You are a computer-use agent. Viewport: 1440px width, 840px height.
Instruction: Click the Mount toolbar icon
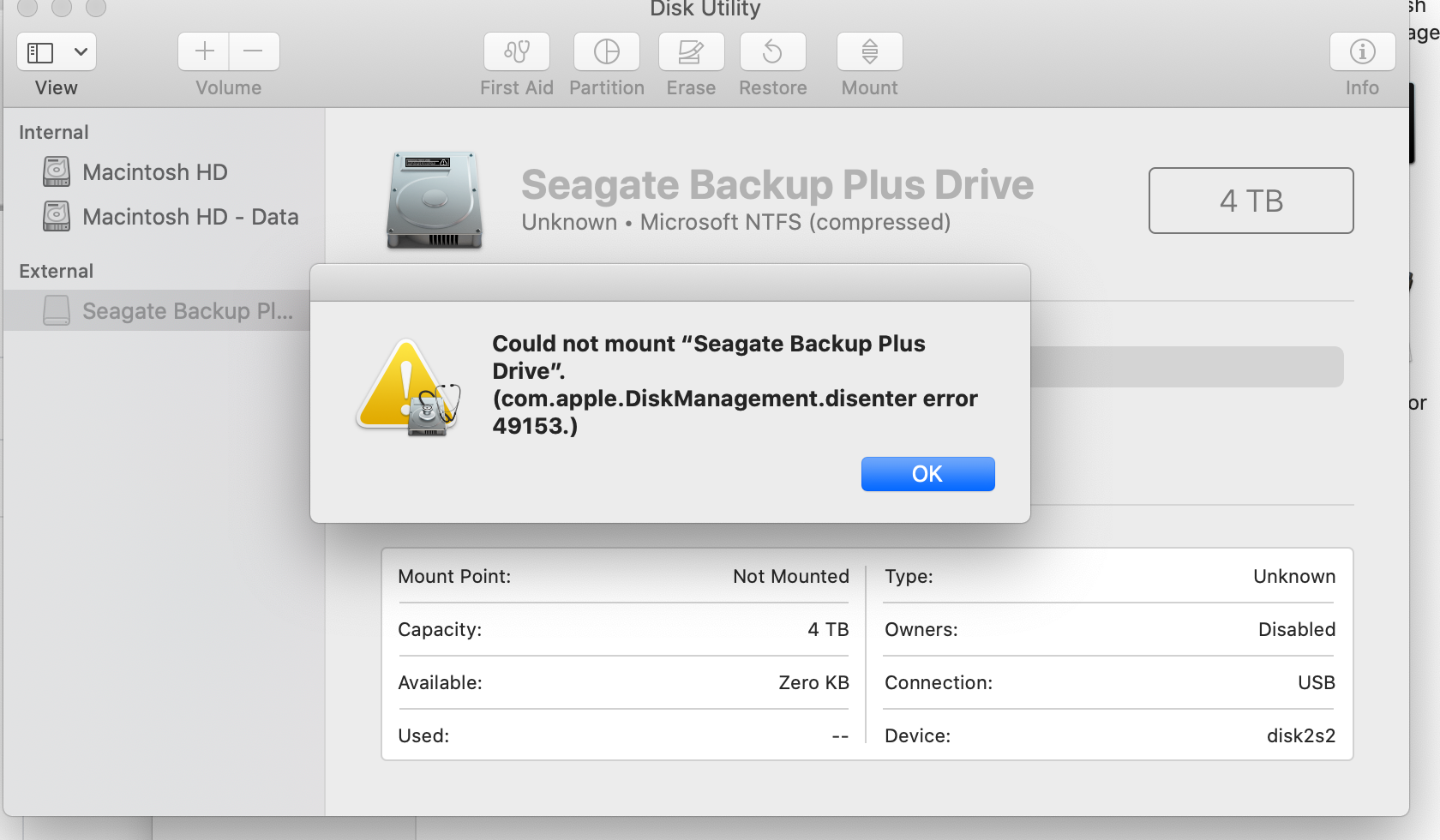pos(870,51)
